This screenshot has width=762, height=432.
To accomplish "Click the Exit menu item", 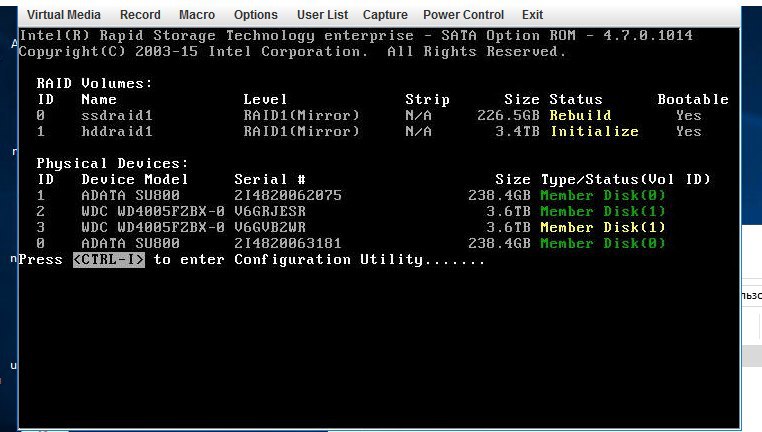I will coord(532,15).
